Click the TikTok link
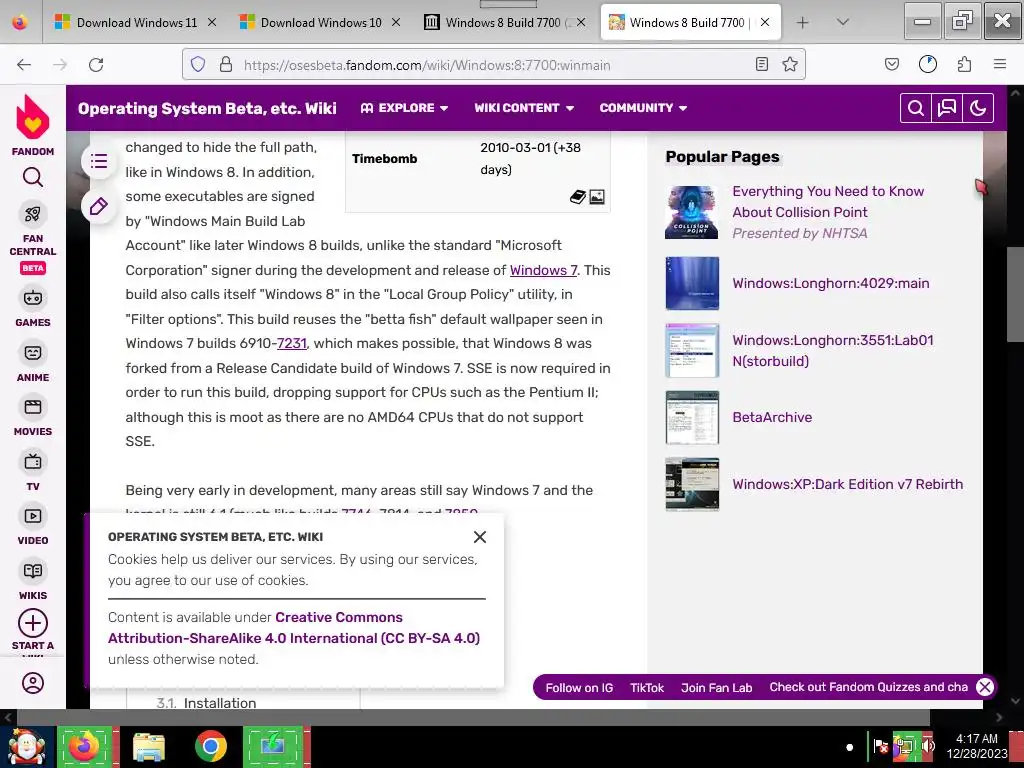This screenshot has height=768, width=1024. pos(647,688)
